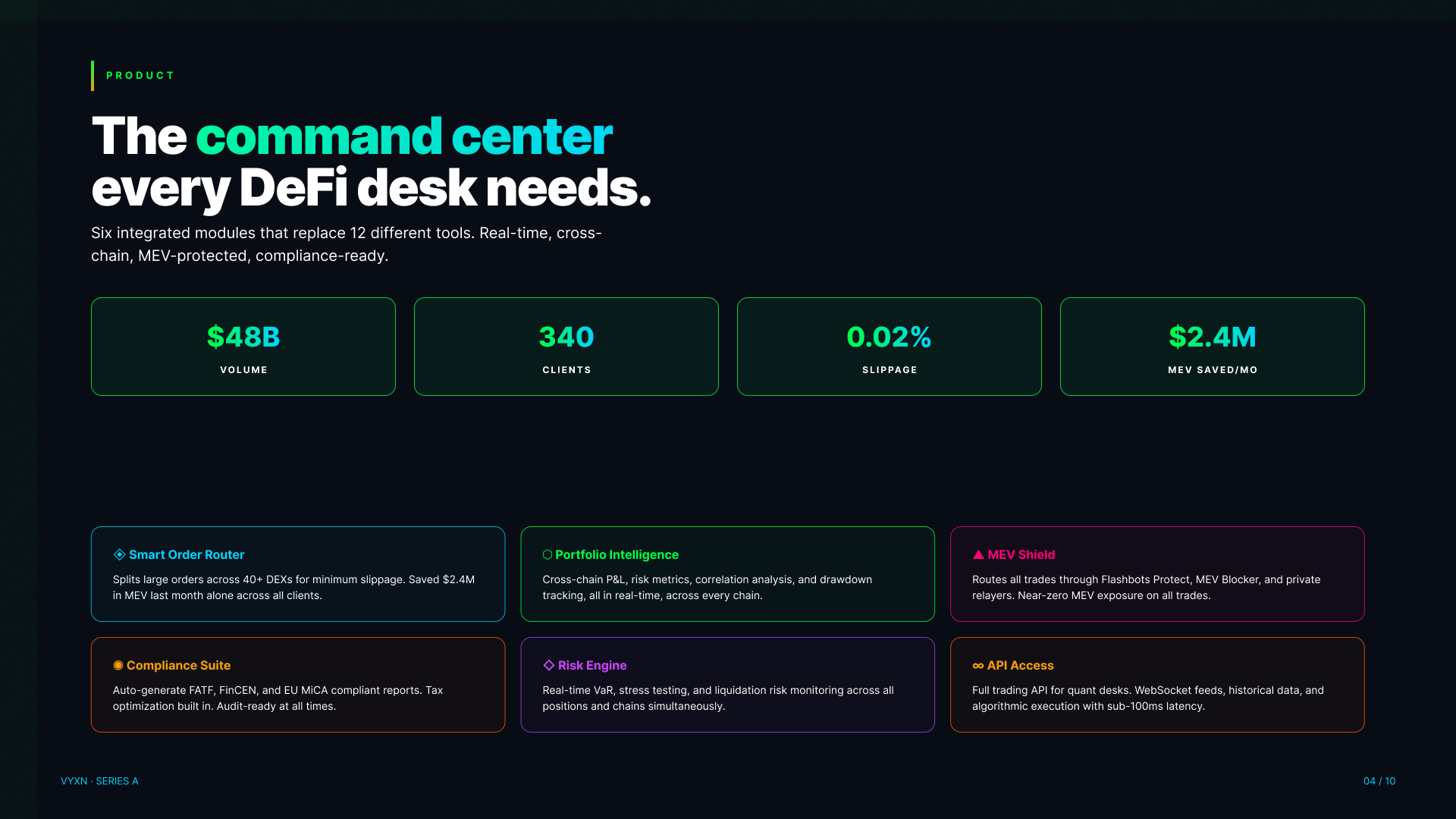Click the Smart Order Router heading
Screen dimensions: 1456x819
point(187,554)
